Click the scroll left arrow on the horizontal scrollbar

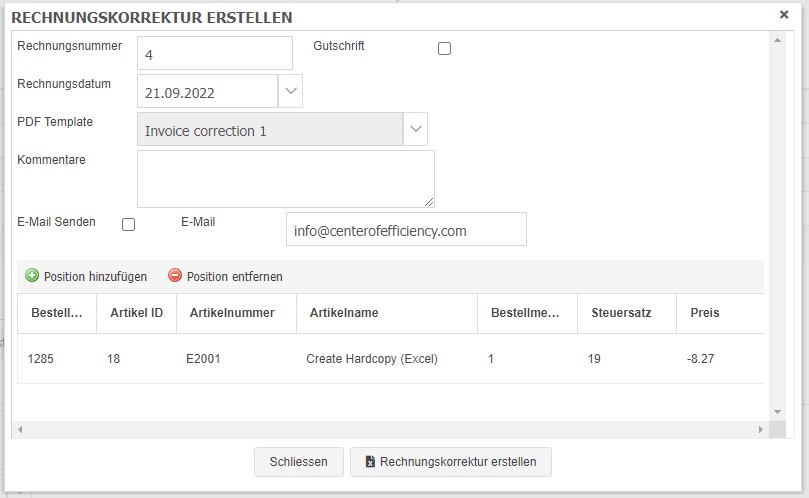click(x=20, y=429)
